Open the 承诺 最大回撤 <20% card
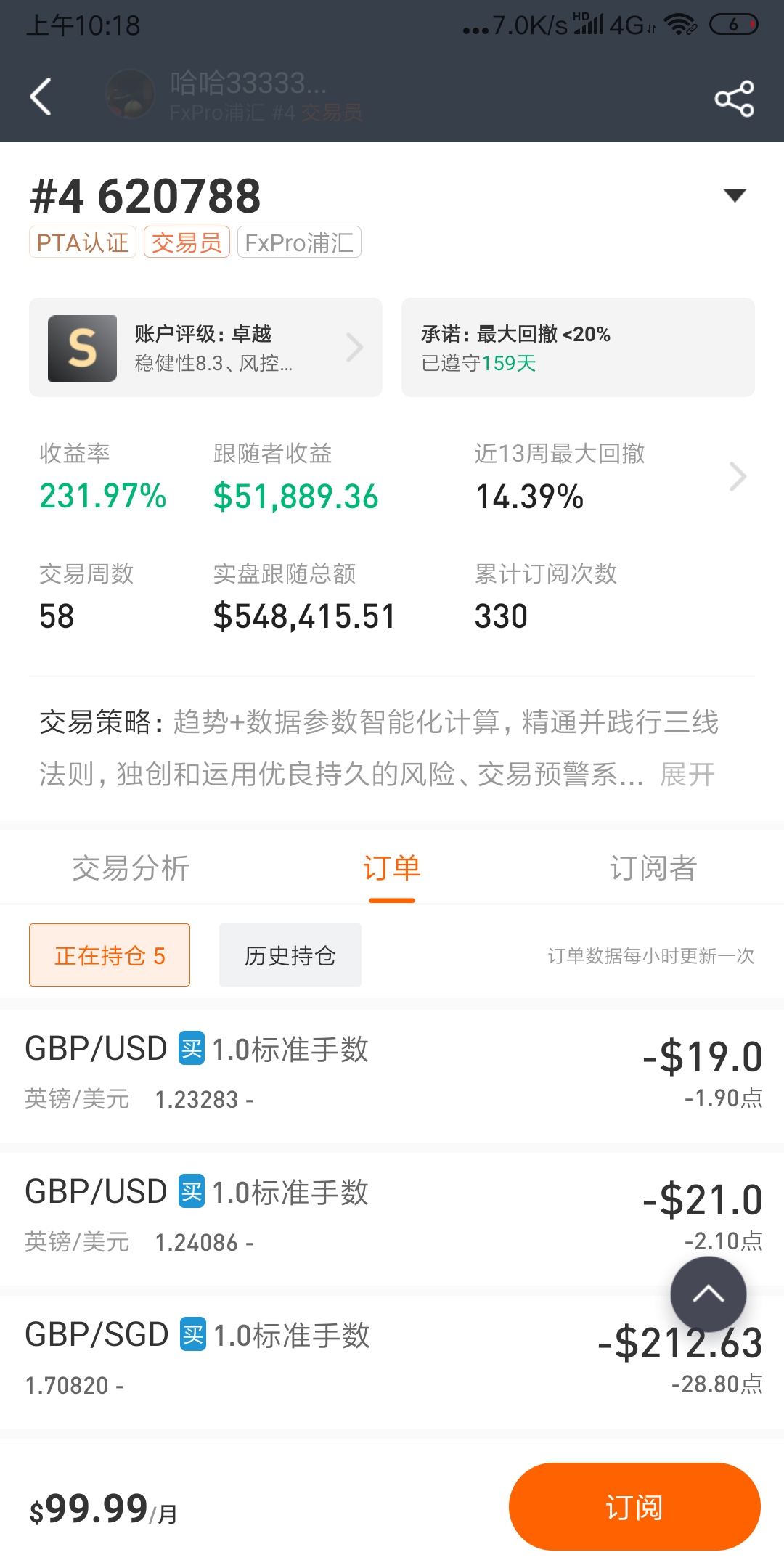 click(x=578, y=348)
